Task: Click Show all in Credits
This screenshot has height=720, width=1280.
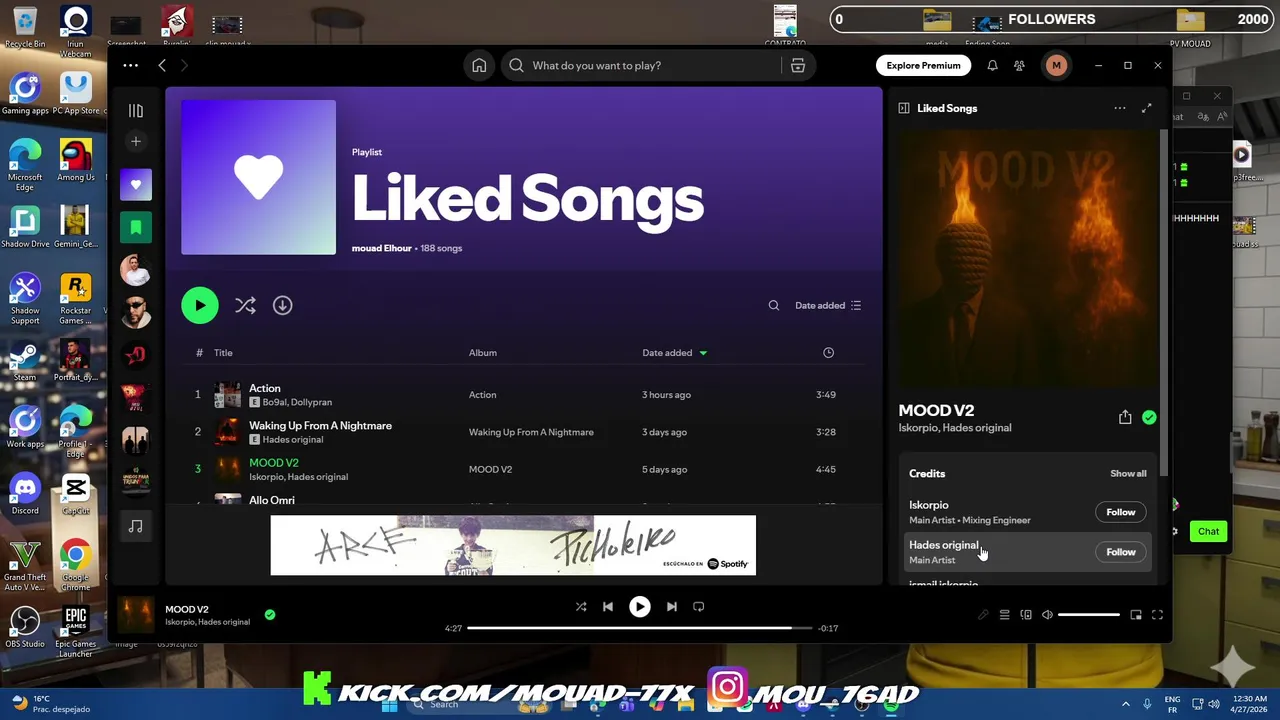Action: (1128, 473)
